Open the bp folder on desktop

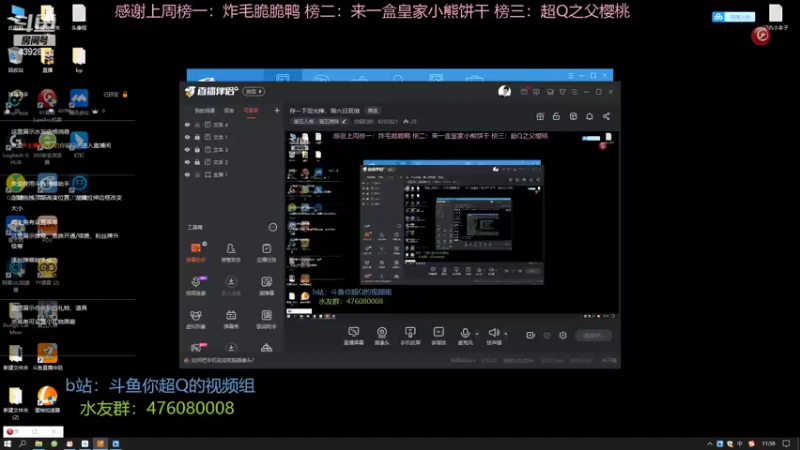click(79, 60)
